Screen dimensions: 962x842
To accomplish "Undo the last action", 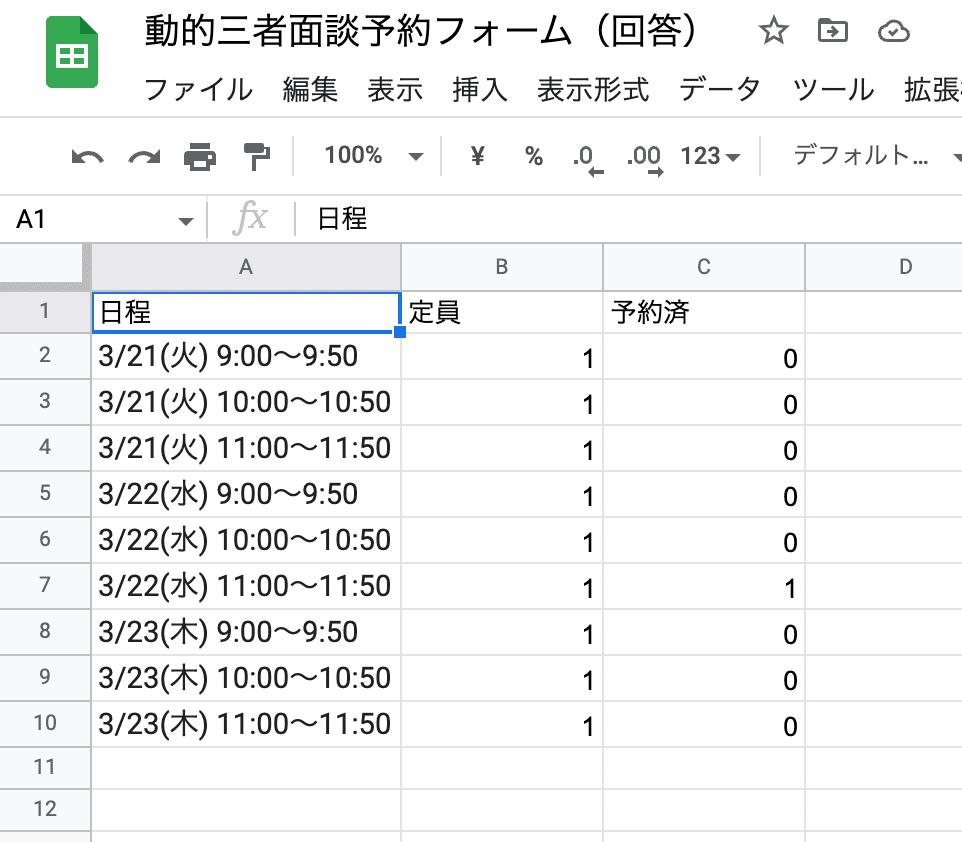I will coord(87,156).
